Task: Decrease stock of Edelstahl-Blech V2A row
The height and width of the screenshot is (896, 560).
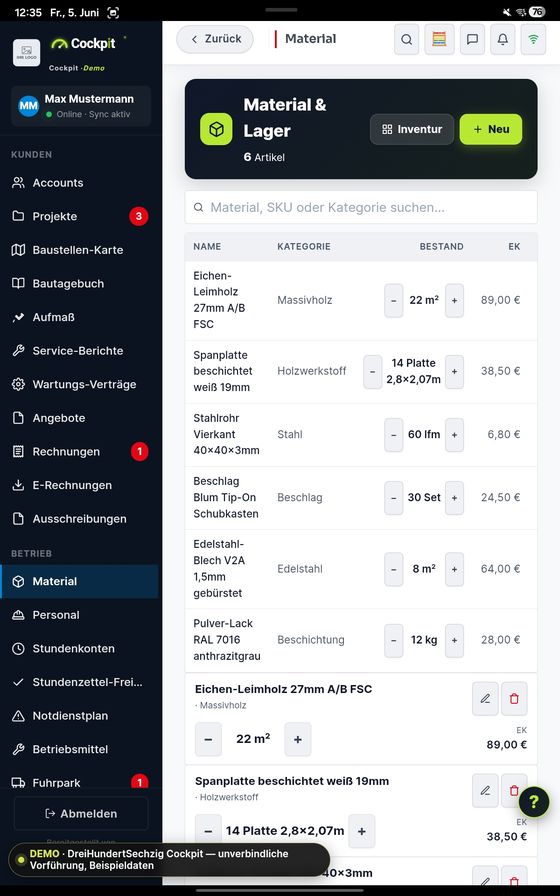Action: coord(394,569)
